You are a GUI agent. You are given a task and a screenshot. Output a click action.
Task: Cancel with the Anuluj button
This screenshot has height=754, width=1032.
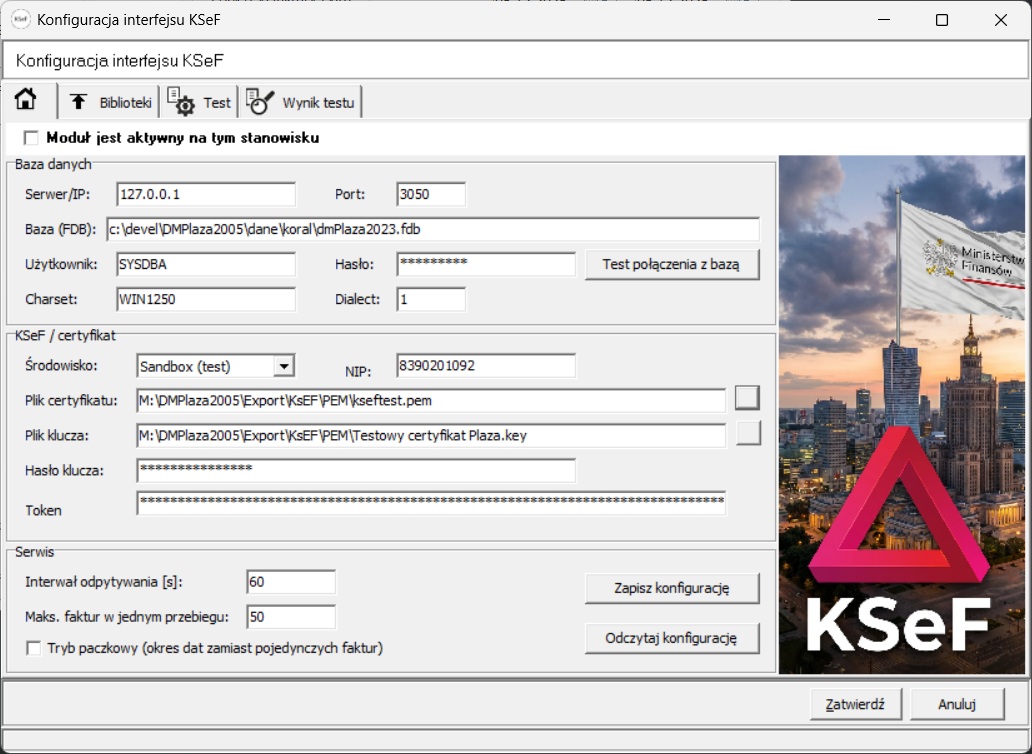957,704
